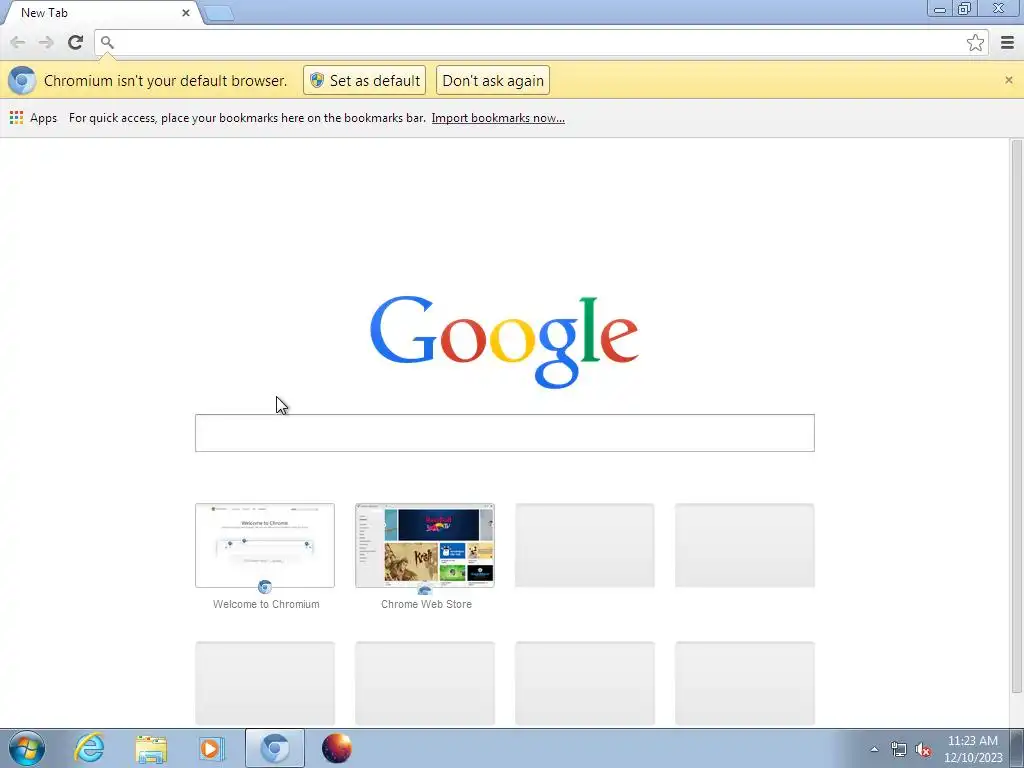Switch to the Chromium taskbar button
Image resolution: width=1024 pixels, height=768 pixels.
coord(274,748)
